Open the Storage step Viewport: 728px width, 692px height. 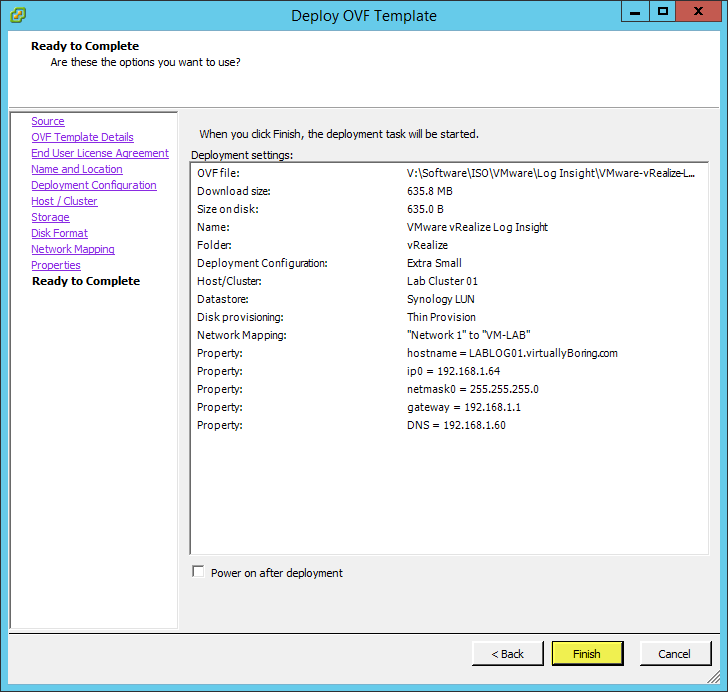50,217
